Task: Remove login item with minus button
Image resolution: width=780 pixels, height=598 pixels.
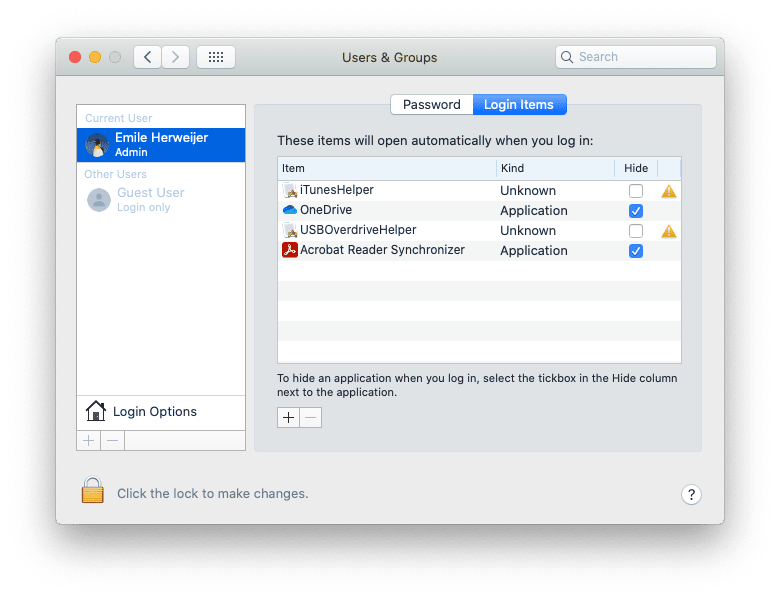Action: tap(311, 417)
